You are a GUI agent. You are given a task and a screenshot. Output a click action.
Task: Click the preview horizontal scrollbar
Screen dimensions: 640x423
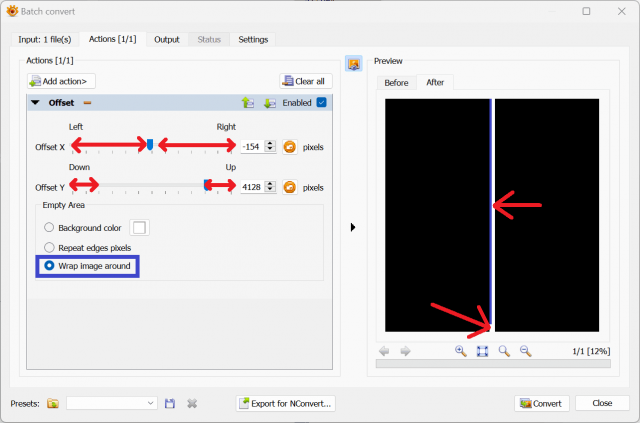[493, 363]
